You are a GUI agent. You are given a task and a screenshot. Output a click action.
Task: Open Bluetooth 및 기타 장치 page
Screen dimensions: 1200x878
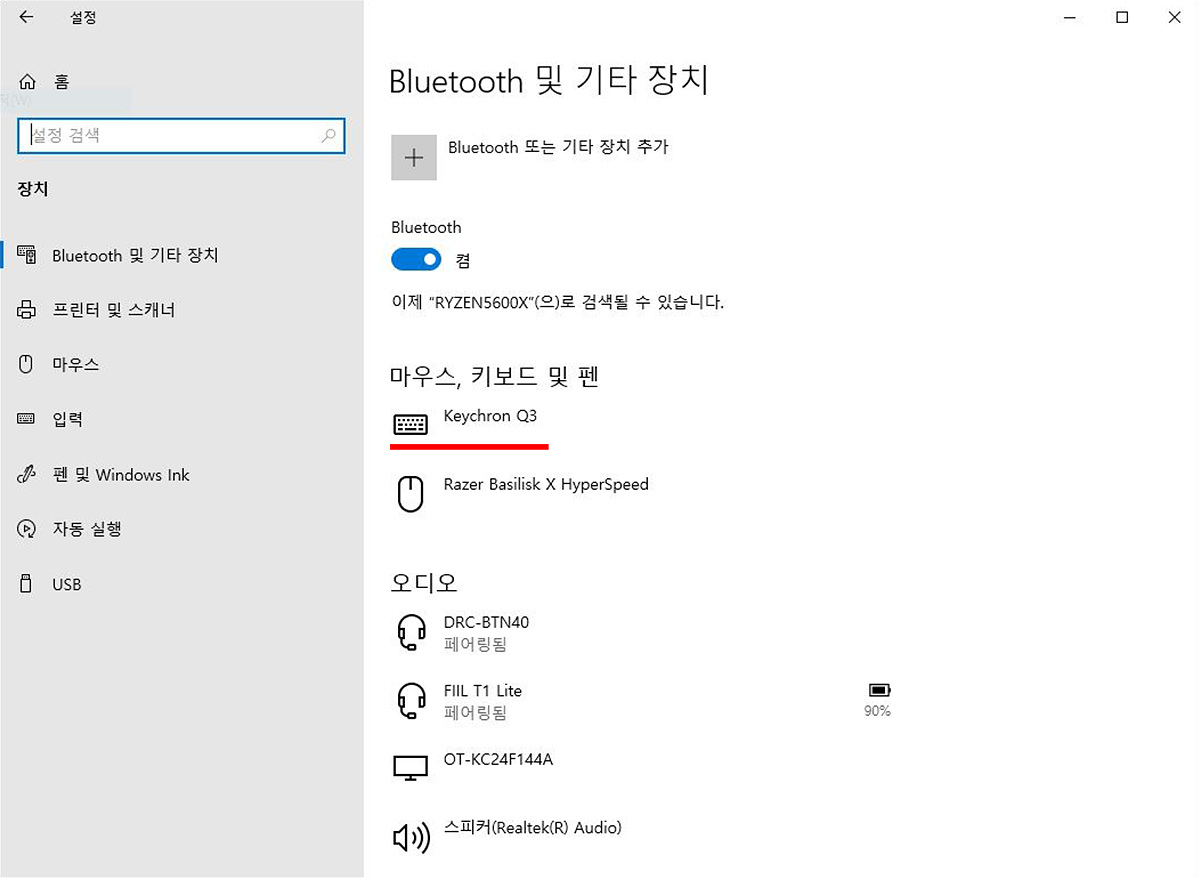[x=135, y=255]
